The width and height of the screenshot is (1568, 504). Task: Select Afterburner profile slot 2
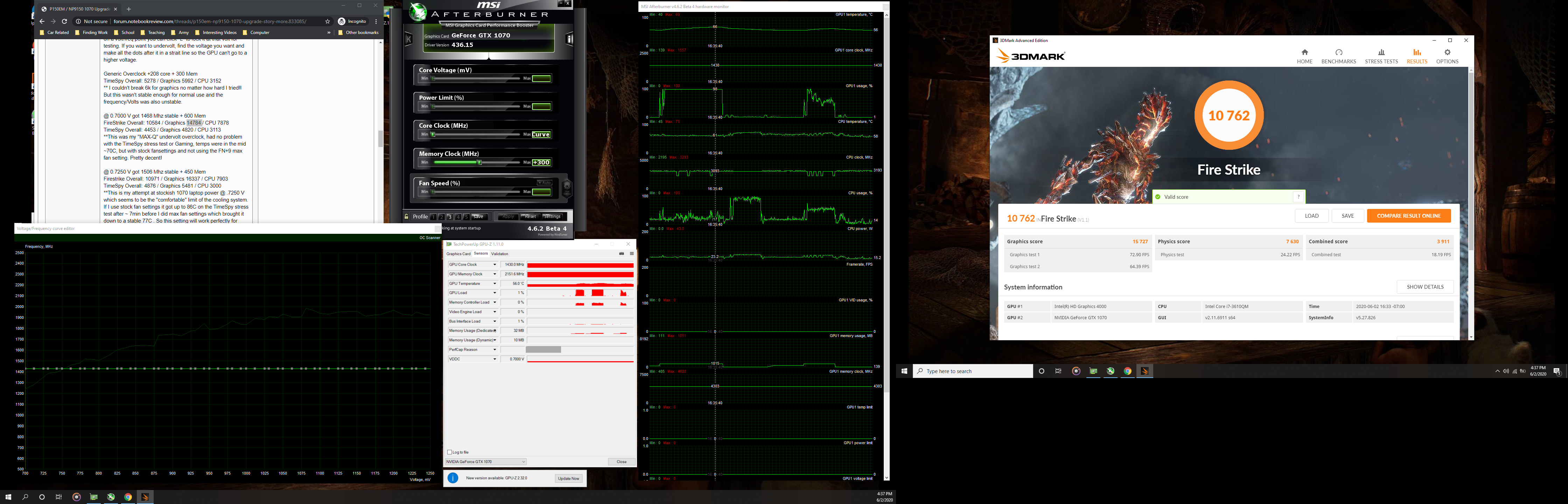pyautogui.click(x=442, y=217)
